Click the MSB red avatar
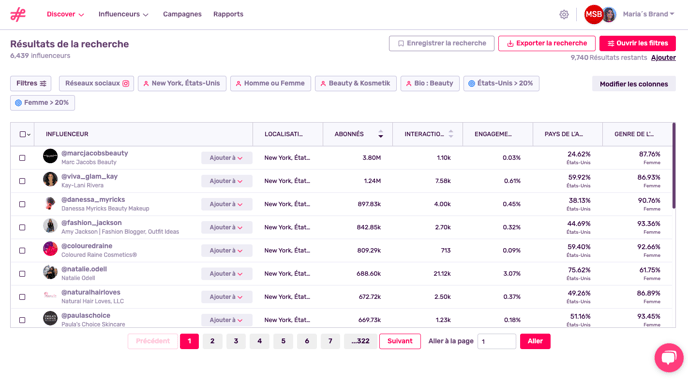Image resolution: width=688 pixels, height=380 pixels. coord(593,14)
